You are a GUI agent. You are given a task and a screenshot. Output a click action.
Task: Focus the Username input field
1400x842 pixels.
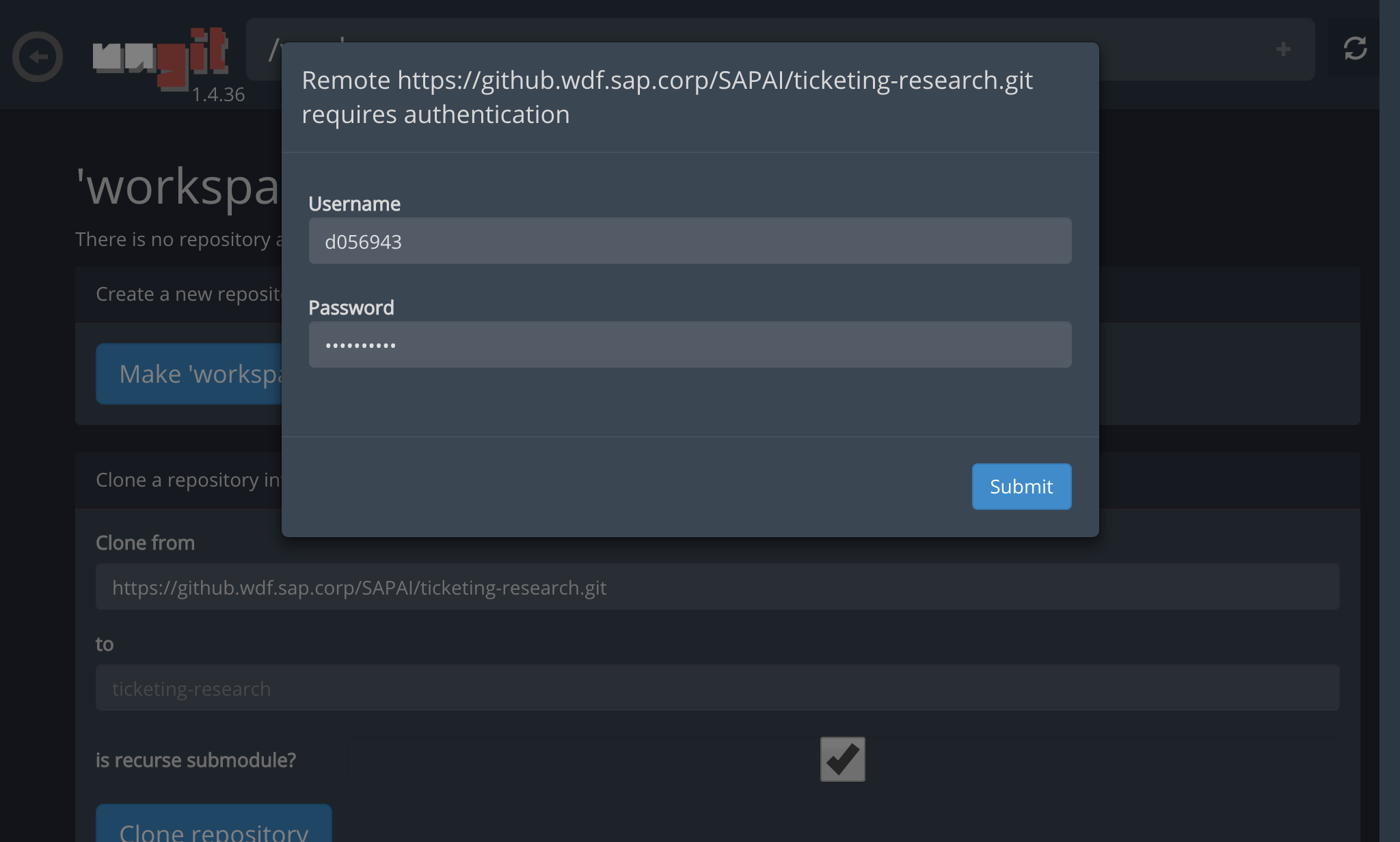(690, 241)
